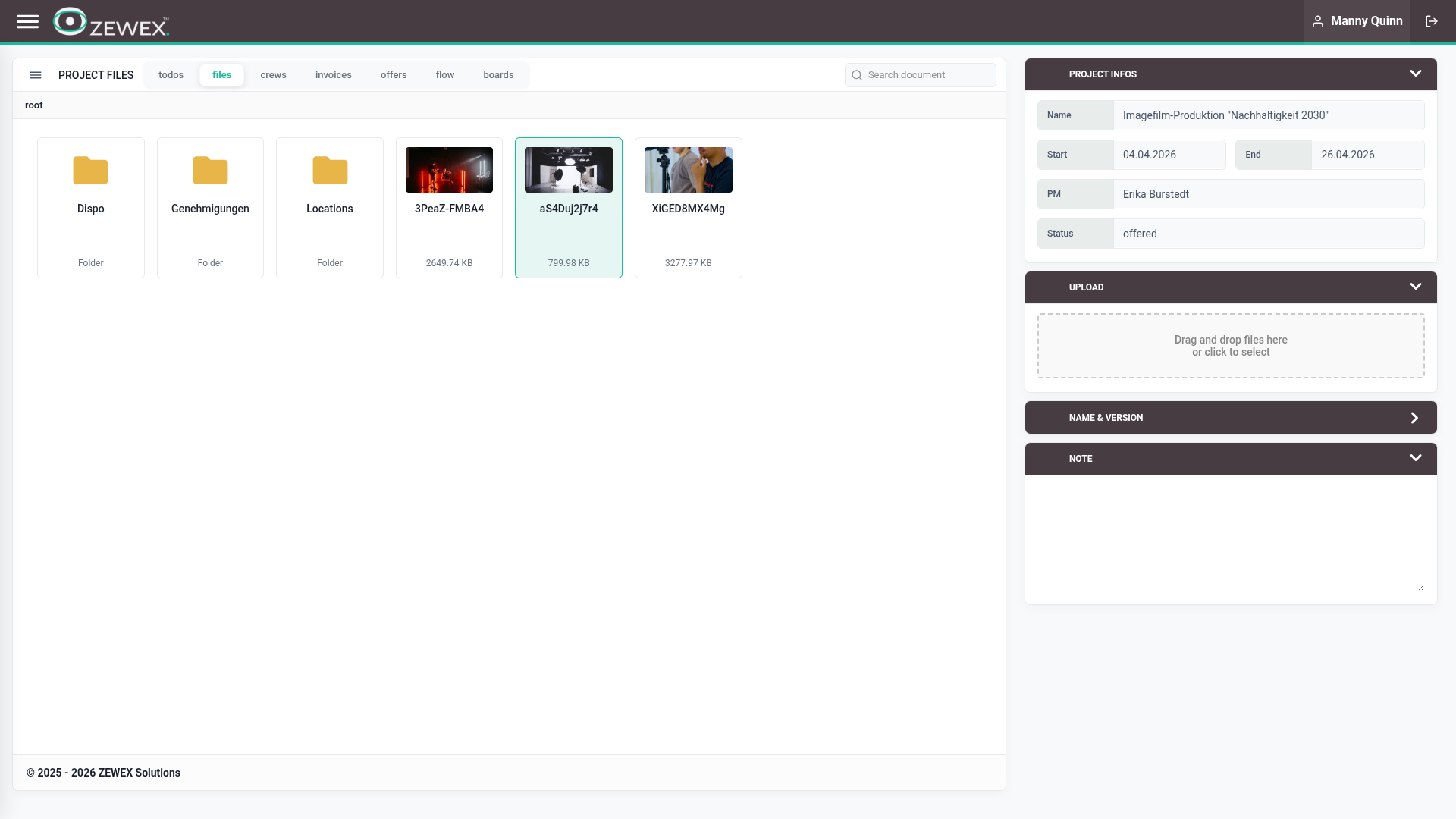1456x819 pixels.
Task: Select the 3PeaZ-FMBA4 image thumbnail
Action: pyautogui.click(x=449, y=170)
